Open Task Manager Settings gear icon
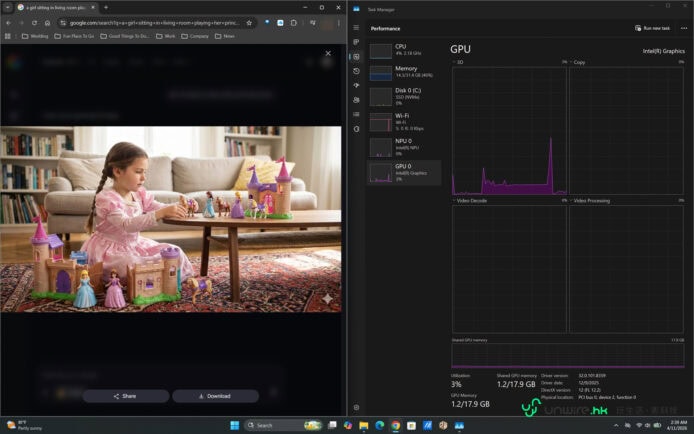694x434 pixels. [x=356, y=407]
